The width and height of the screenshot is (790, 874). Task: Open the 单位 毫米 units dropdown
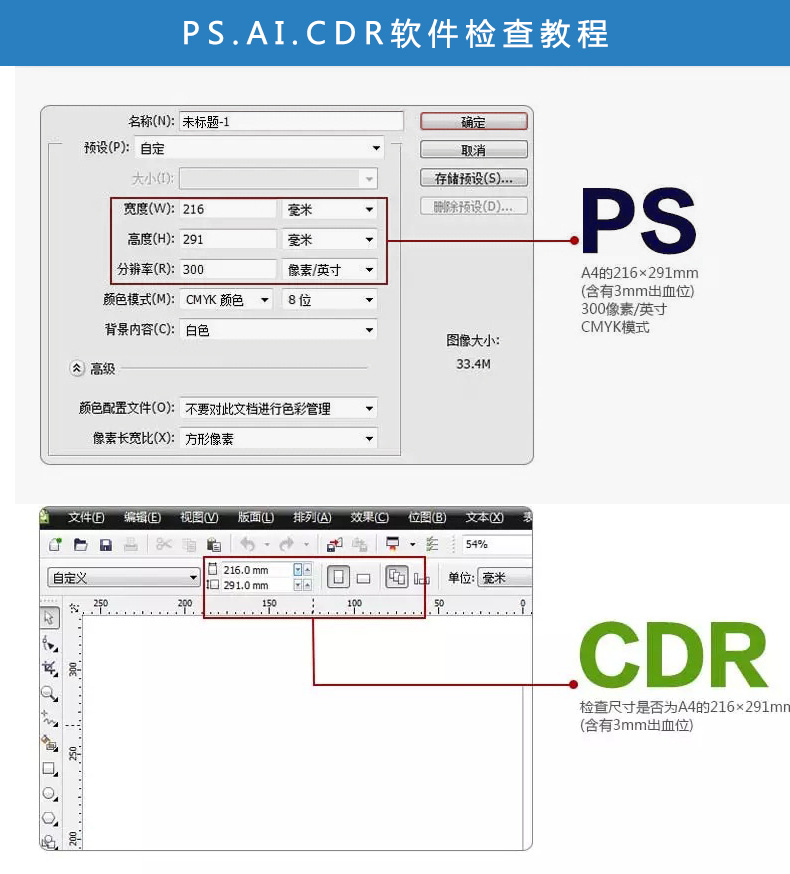pyautogui.click(x=504, y=578)
